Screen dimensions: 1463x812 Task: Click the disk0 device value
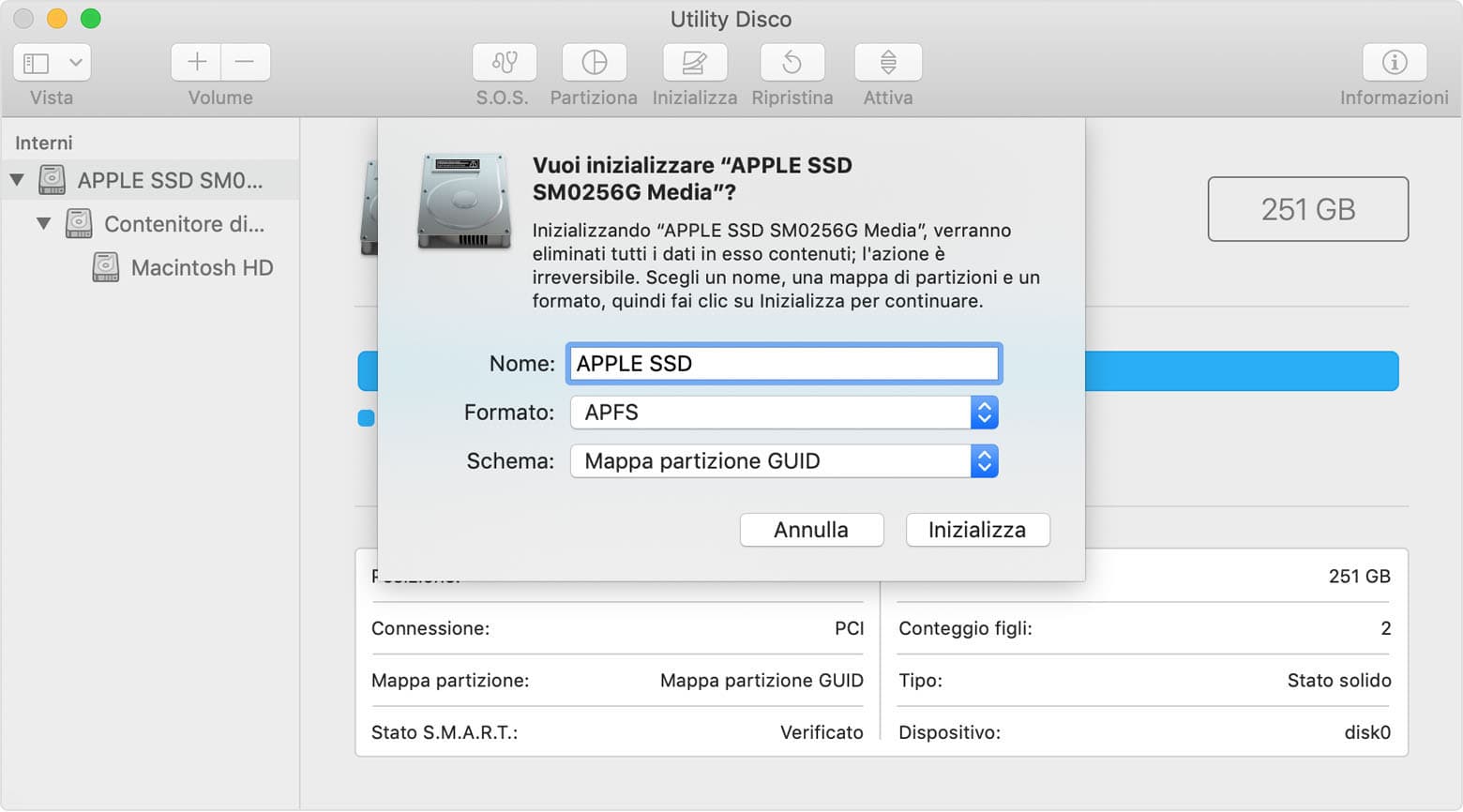[x=1367, y=732]
